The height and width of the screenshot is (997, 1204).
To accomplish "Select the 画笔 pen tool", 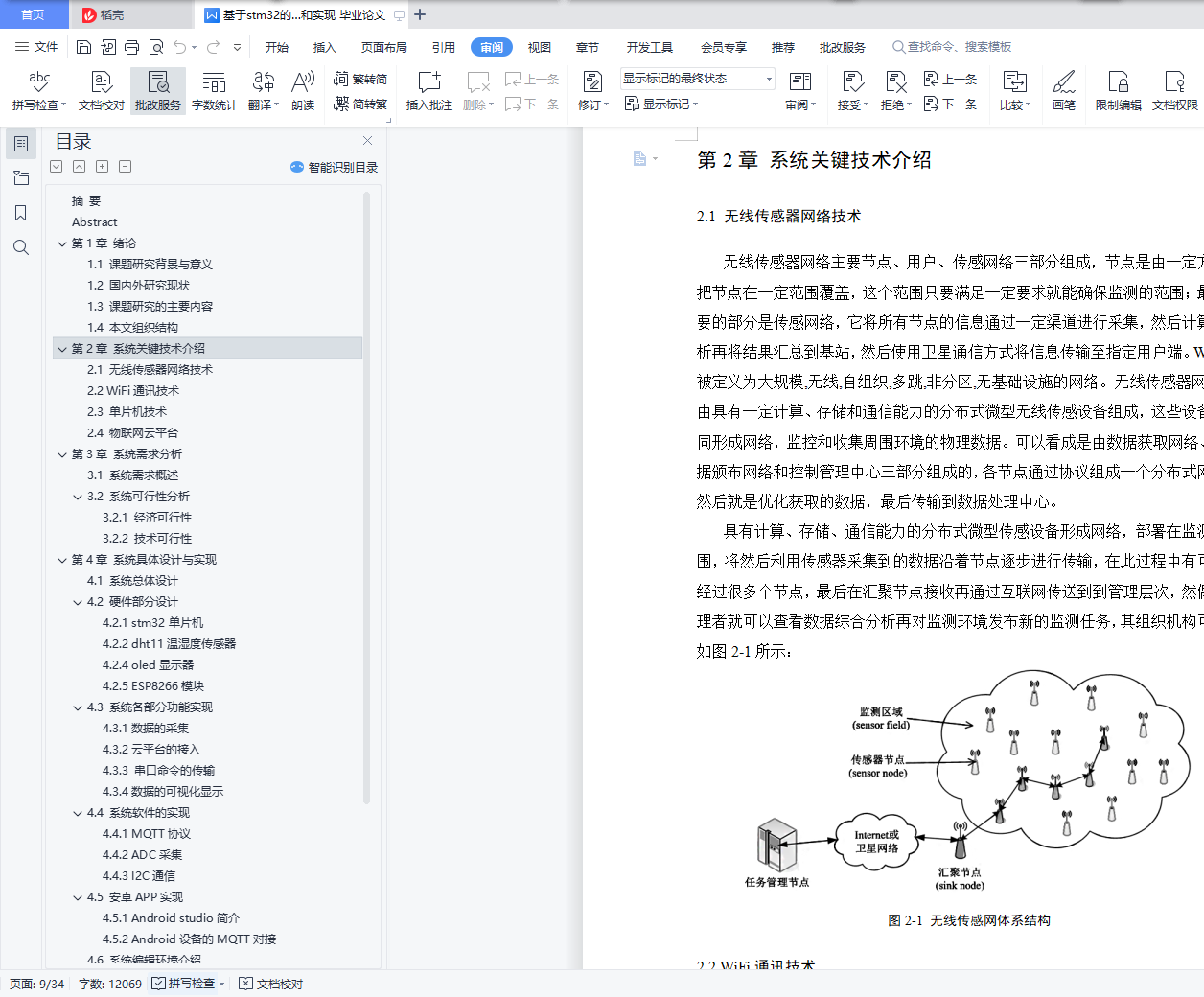I will pyautogui.click(x=1063, y=91).
